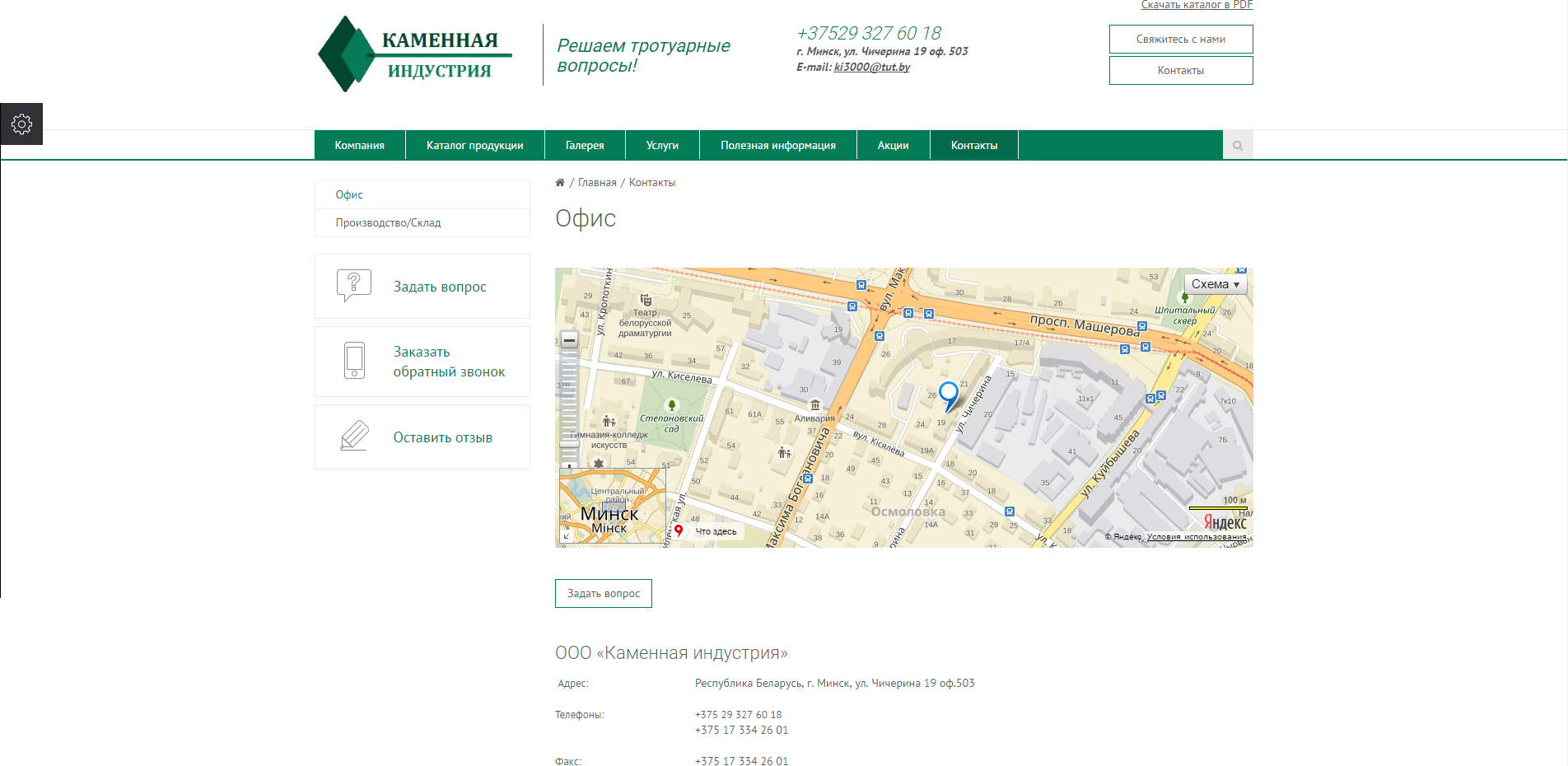Click the blue office location marker
Image resolution: width=1568 pixels, height=766 pixels.
click(x=949, y=394)
